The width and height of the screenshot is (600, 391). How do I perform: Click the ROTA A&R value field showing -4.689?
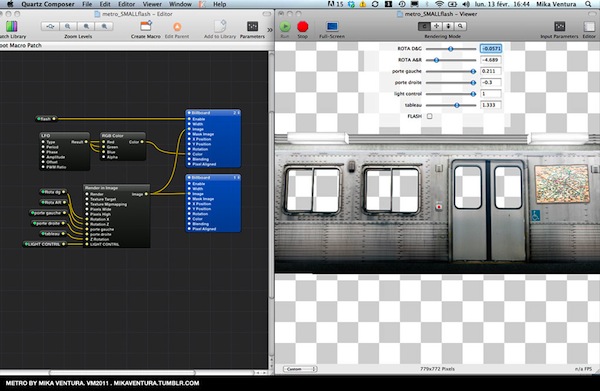pyautogui.click(x=491, y=60)
